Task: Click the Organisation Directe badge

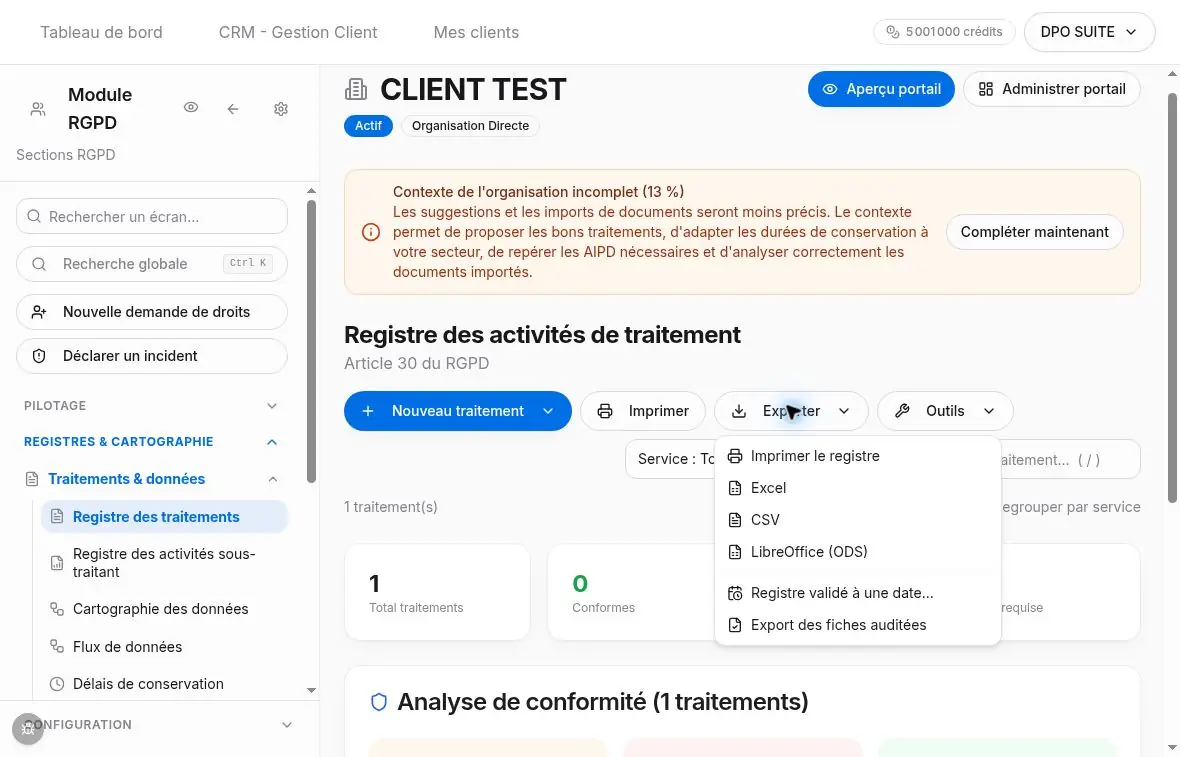Action: click(470, 126)
